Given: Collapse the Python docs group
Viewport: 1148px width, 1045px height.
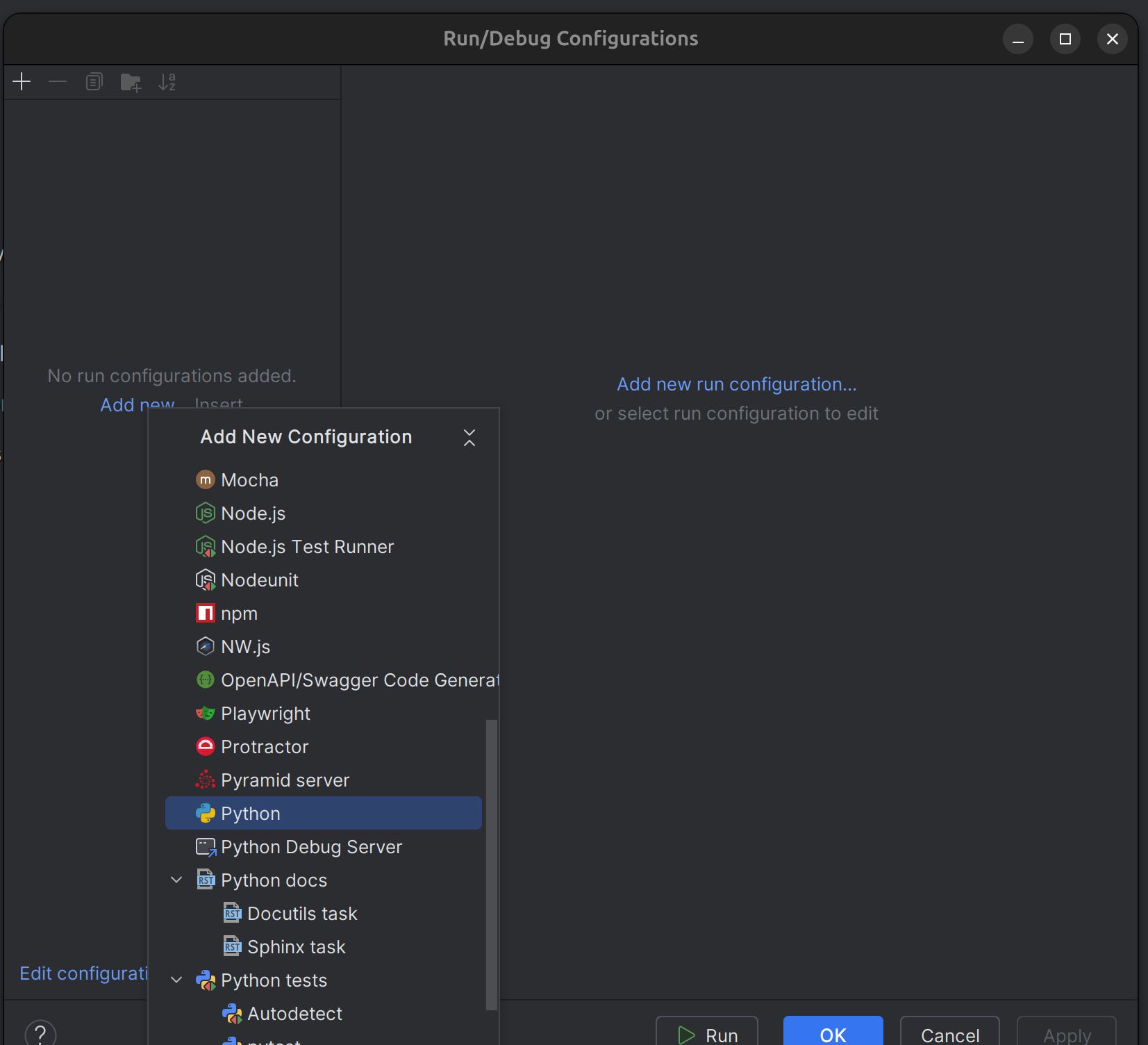Looking at the screenshot, I should coord(176,880).
